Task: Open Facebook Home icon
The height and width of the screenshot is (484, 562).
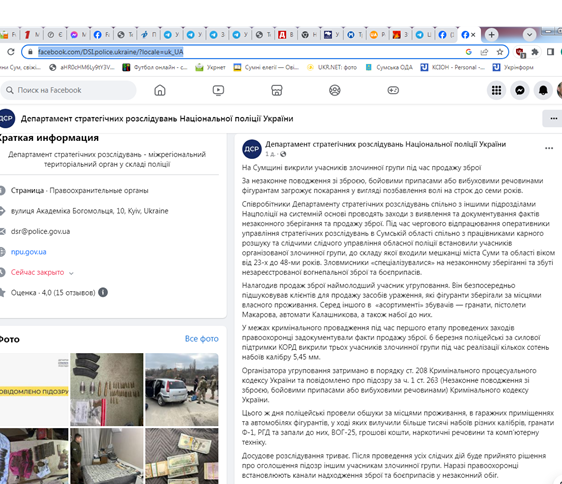Action: tap(160, 90)
